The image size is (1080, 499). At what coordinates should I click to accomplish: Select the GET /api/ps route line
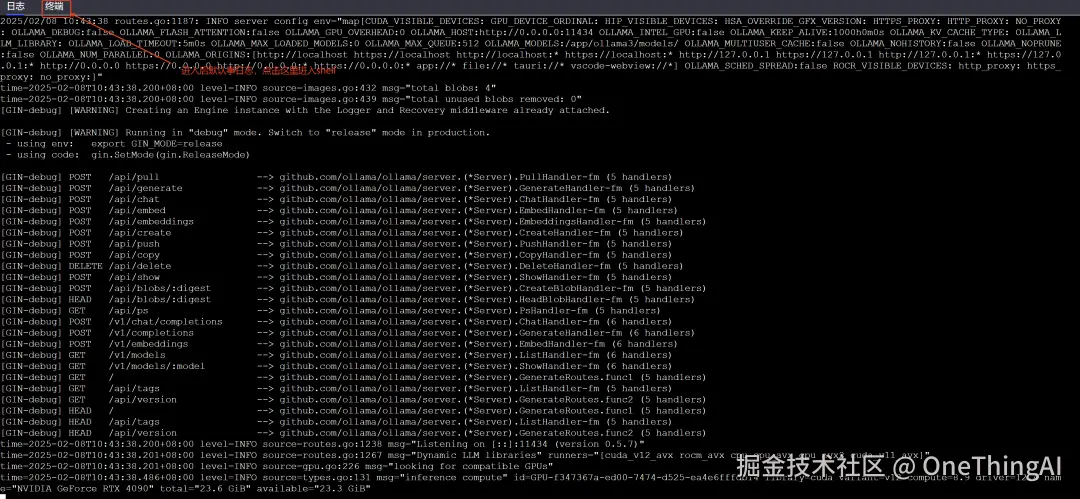[331, 310]
